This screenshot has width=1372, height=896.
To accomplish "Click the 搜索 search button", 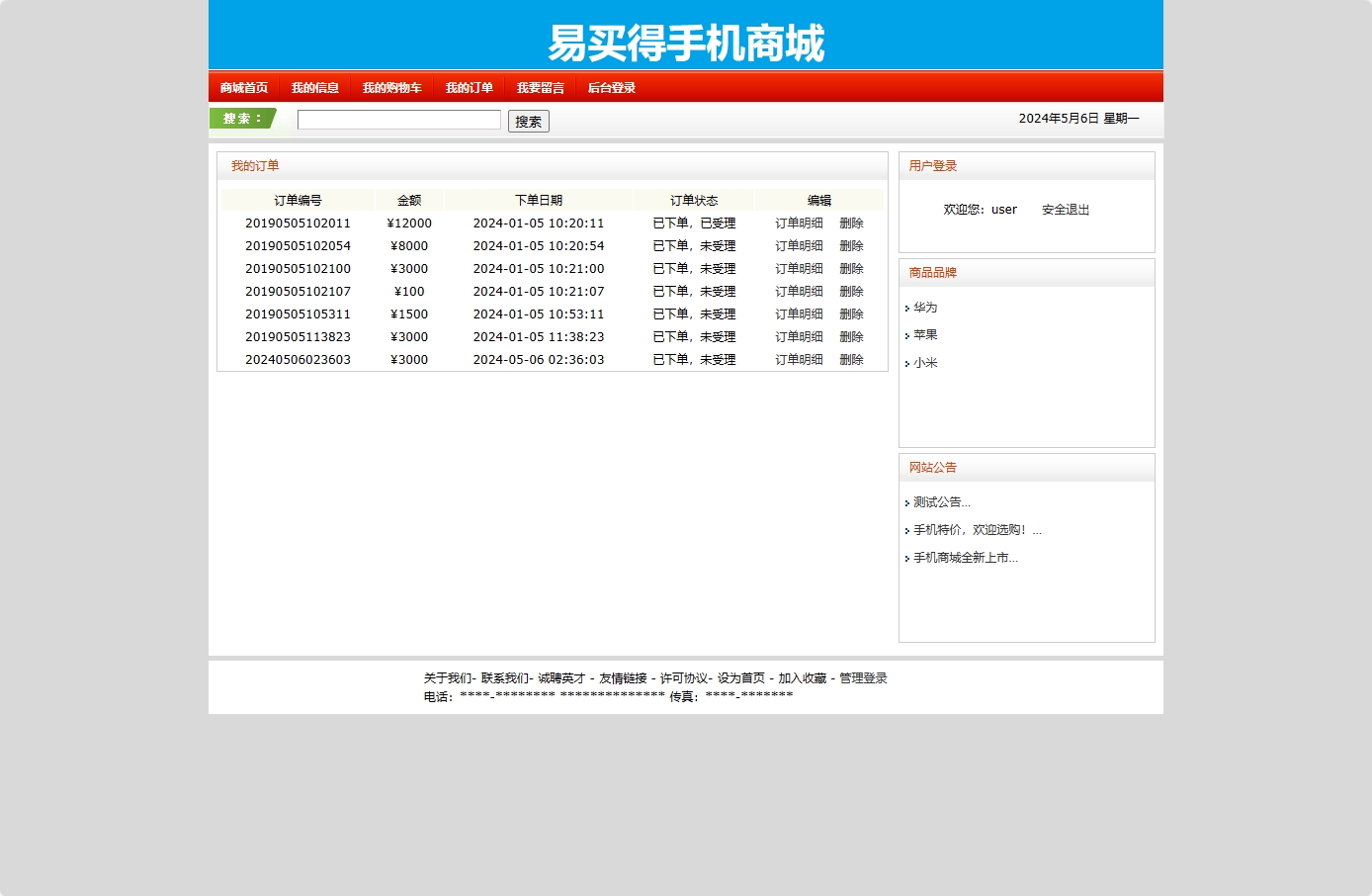I will point(528,121).
